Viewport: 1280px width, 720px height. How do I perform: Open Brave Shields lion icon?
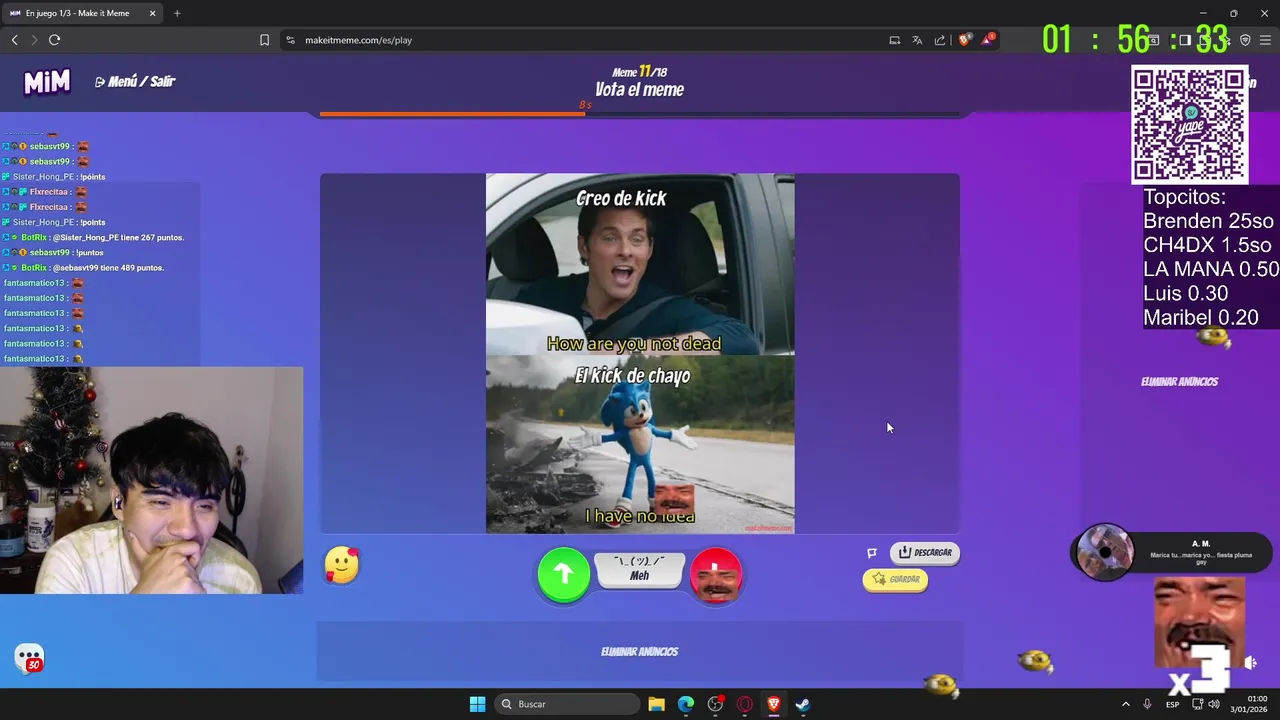pos(964,40)
